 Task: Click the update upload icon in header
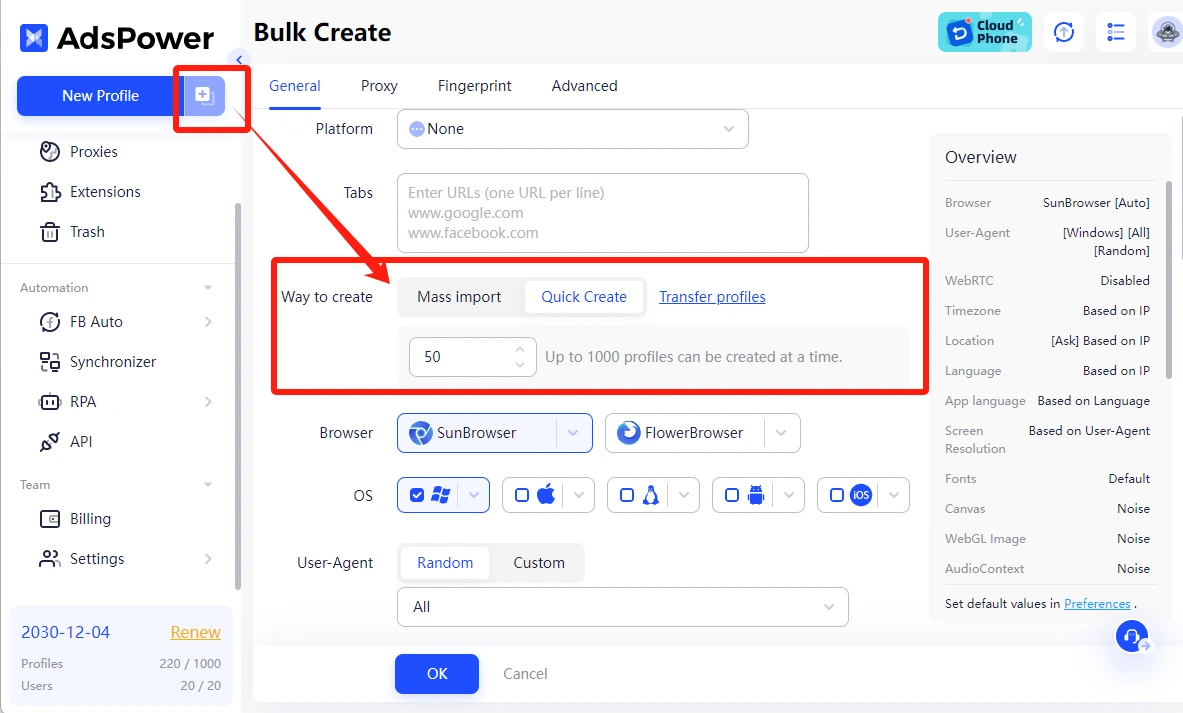(x=1064, y=32)
